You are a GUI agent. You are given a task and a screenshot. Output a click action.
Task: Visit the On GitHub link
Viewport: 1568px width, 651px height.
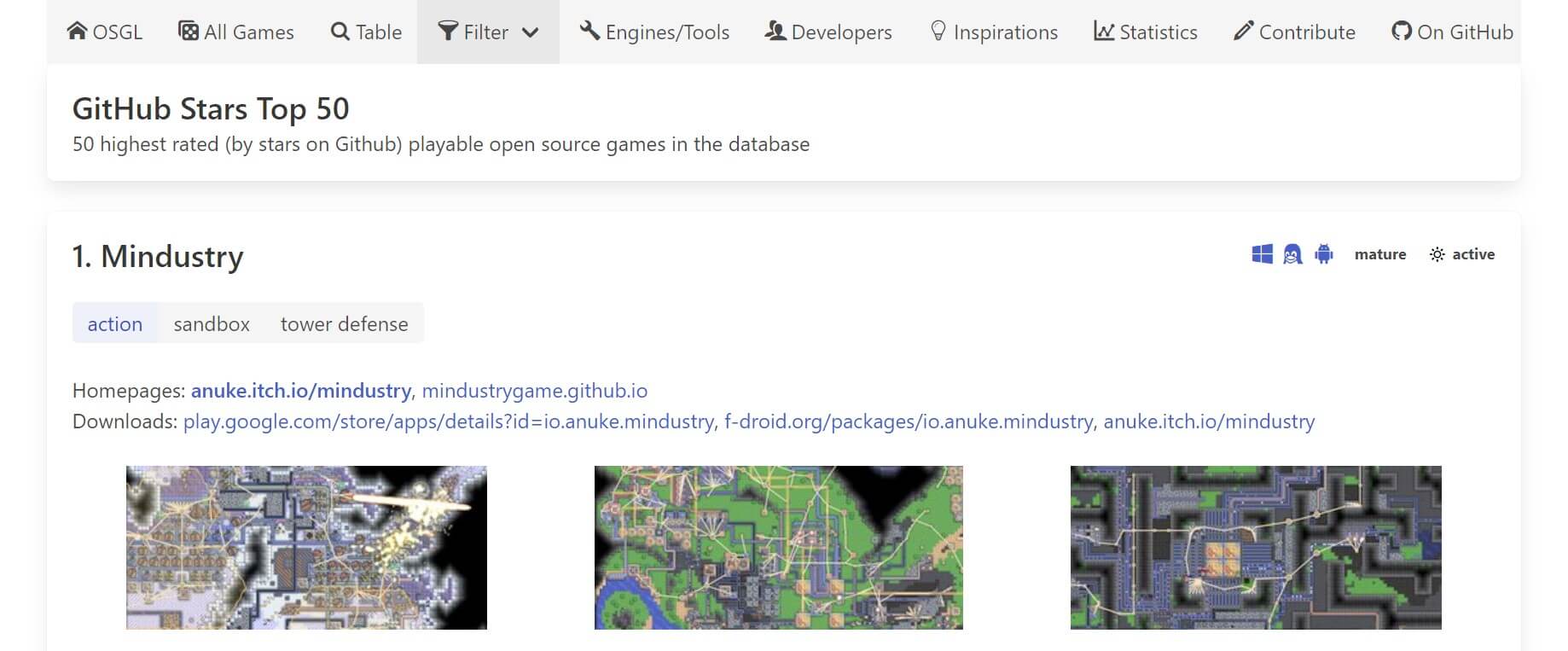pos(1453,32)
